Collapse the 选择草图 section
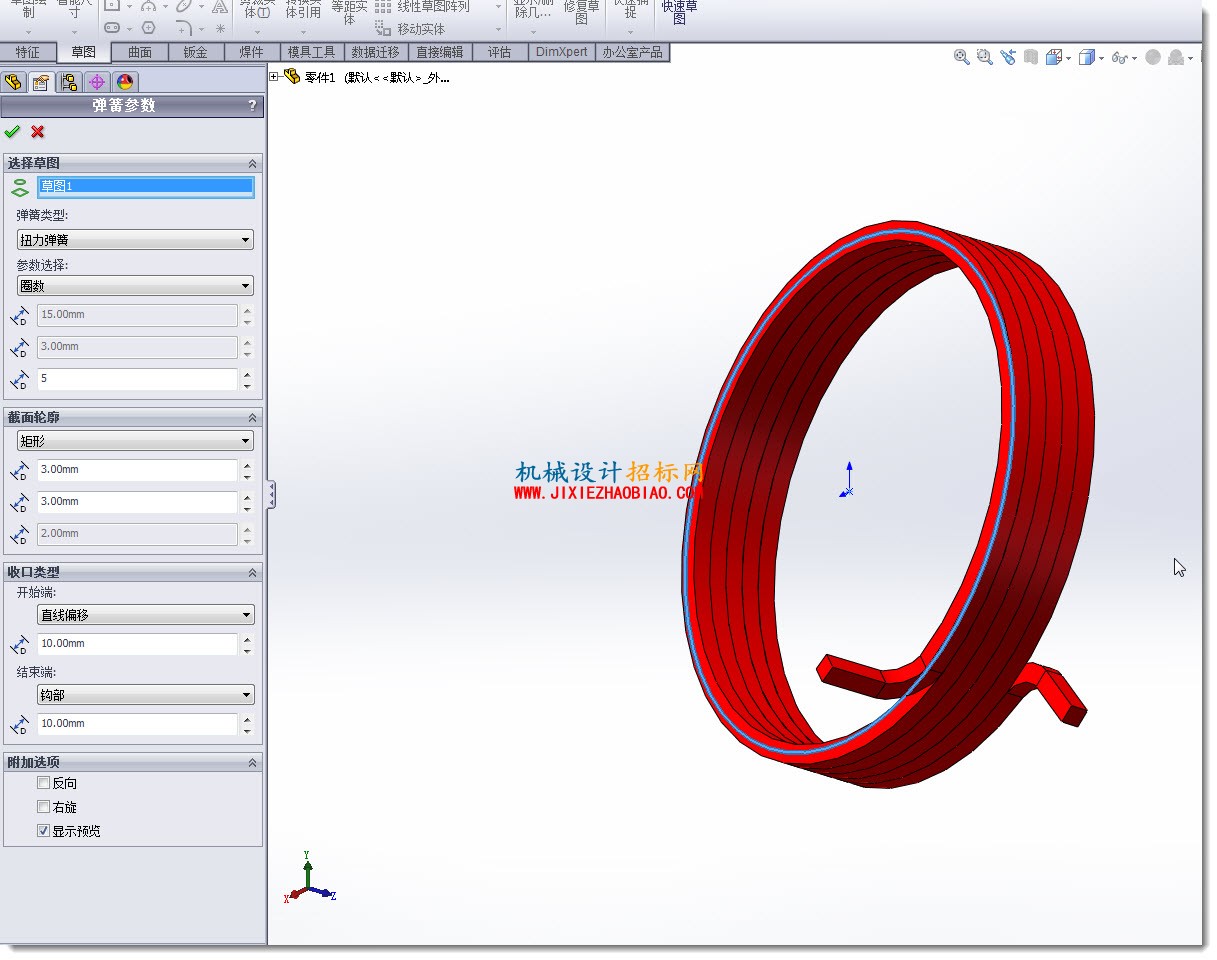The width and height of the screenshot is (1217, 960). pos(252,163)
